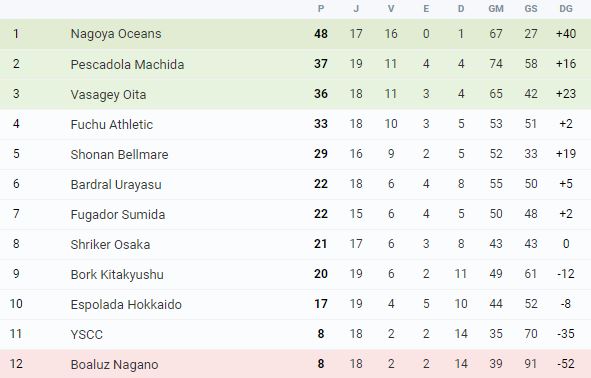591x378 pixels.
Task: Open Fugador Sumida team details
Action: (118, 214)
